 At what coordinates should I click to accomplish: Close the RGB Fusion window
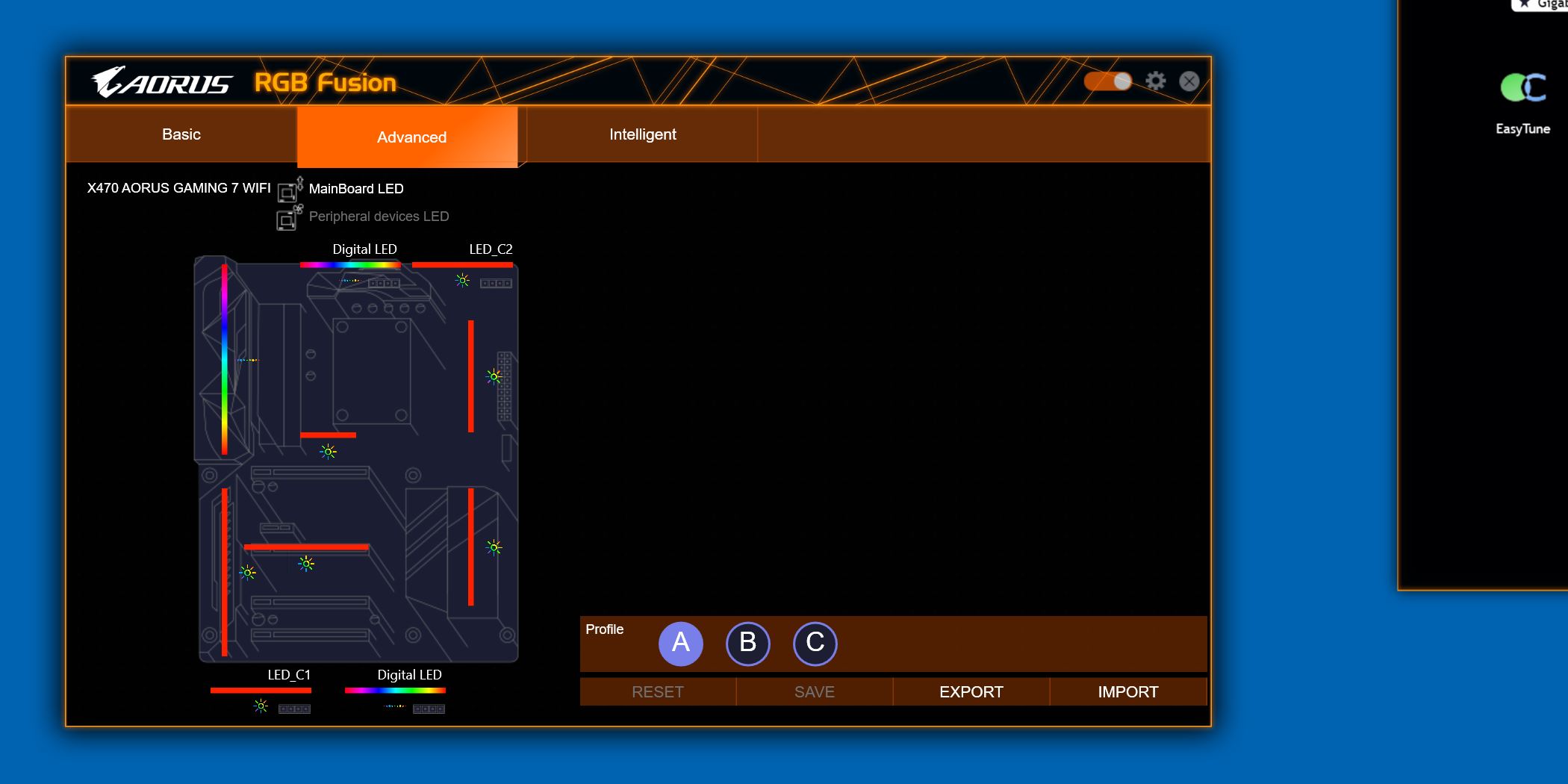click(1189, 81)
